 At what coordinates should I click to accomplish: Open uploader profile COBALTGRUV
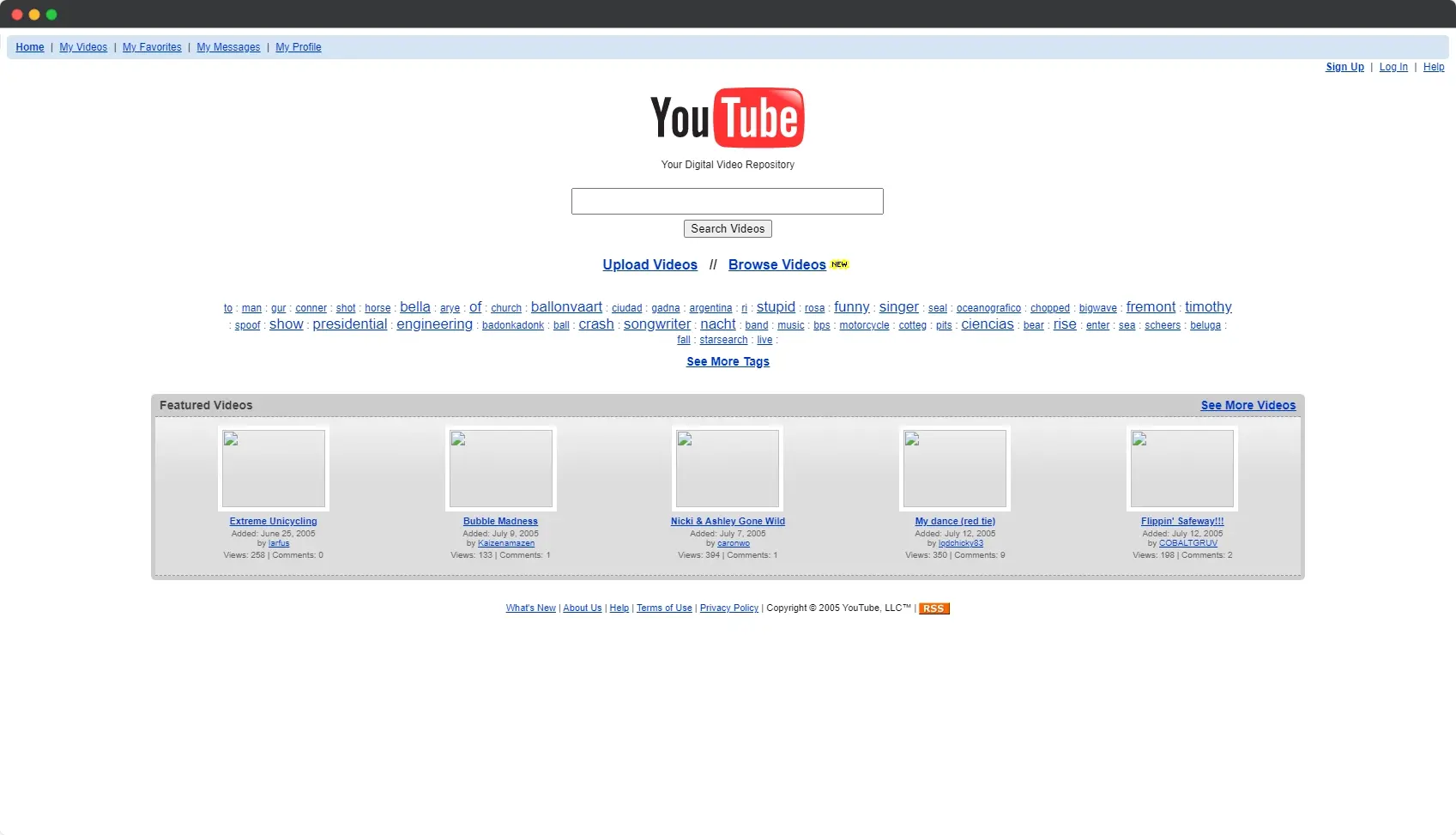(x=1188, y=543)
